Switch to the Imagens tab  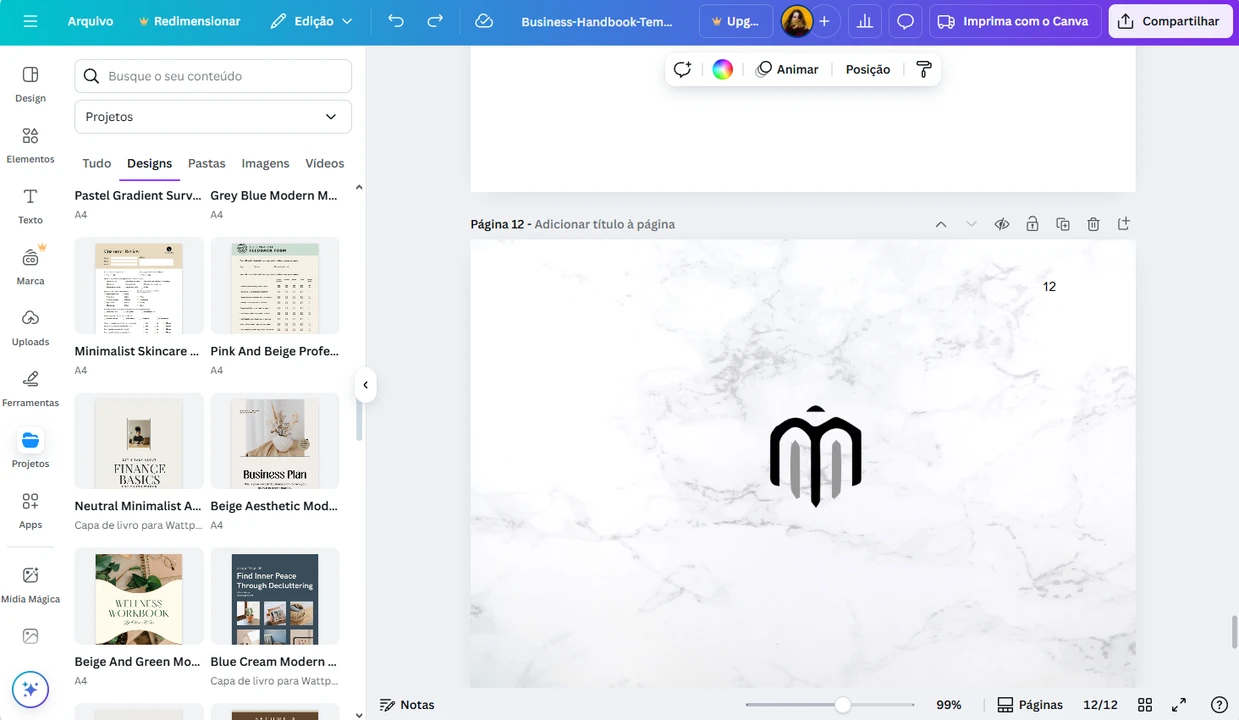coord(265,163)
